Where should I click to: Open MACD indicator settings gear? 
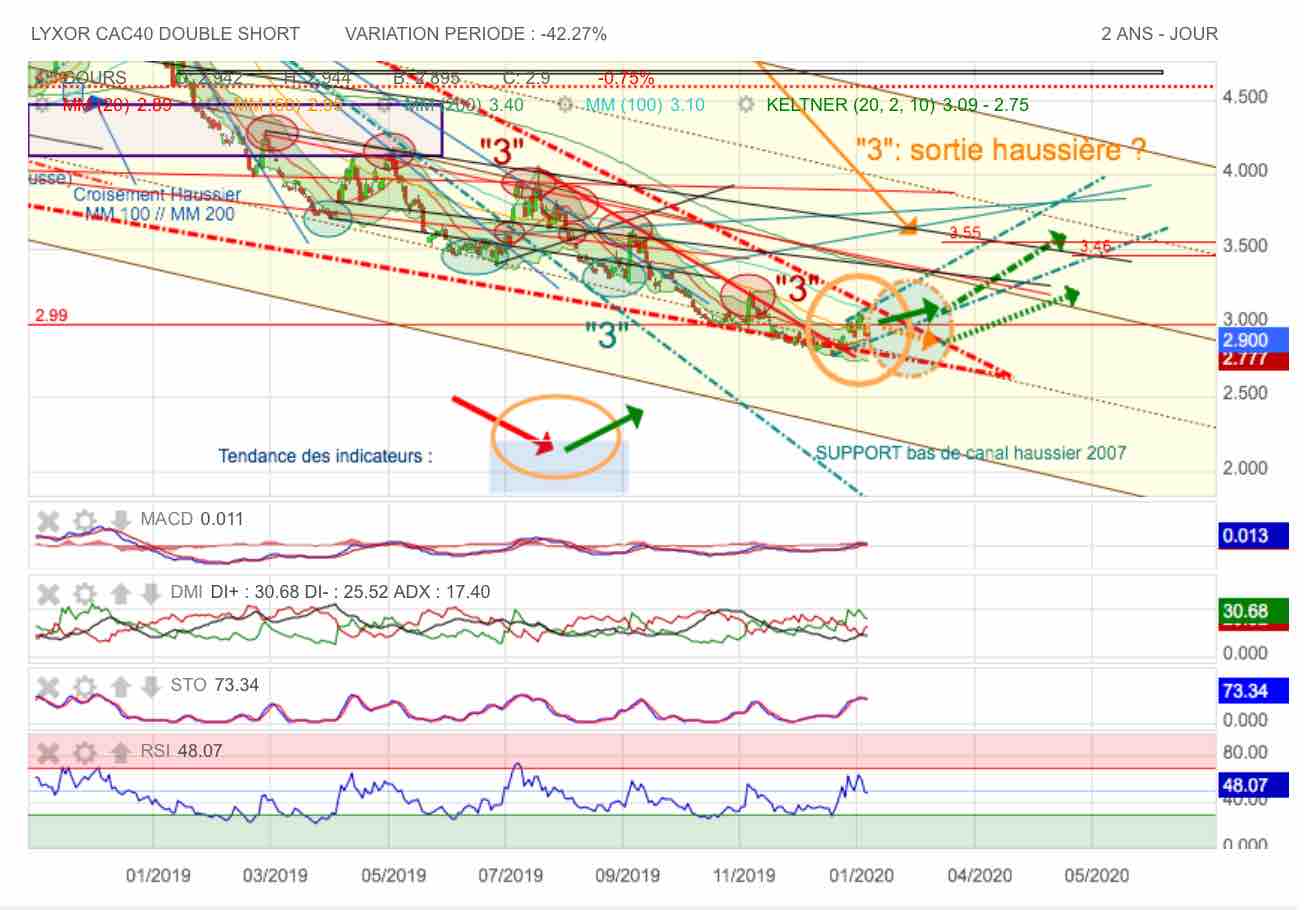click(84, 519)
